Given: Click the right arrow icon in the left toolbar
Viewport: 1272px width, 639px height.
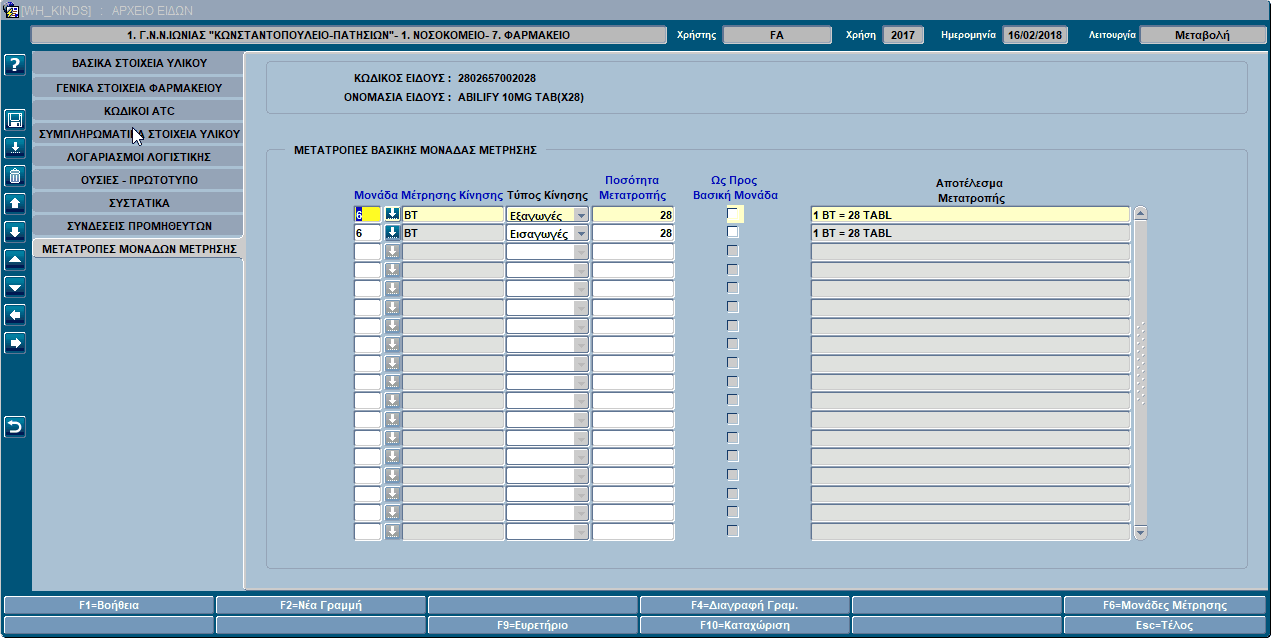Looking at the screenshot, I should 15,343.
